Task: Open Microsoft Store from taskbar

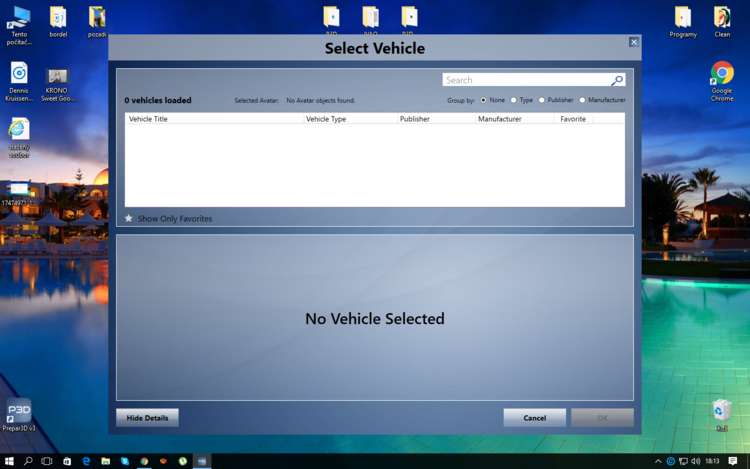Action: [67, 461]
